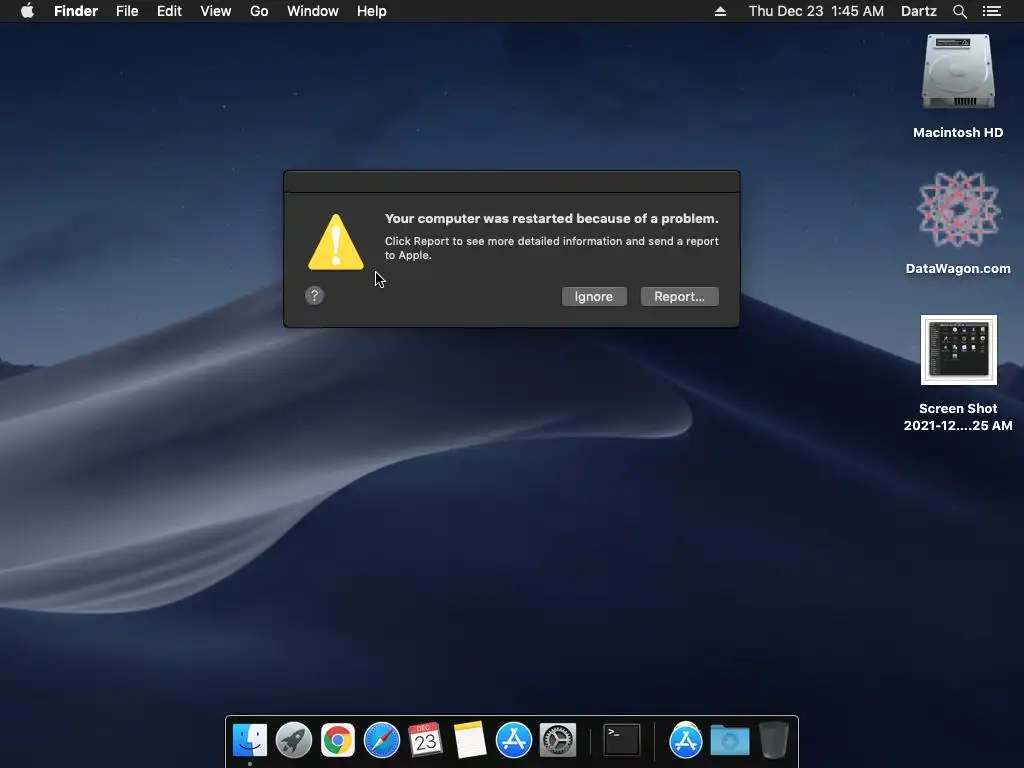Open the Dartz user menu
Image resolution: width=1024 pixels, height=768 pixels.
918,11
